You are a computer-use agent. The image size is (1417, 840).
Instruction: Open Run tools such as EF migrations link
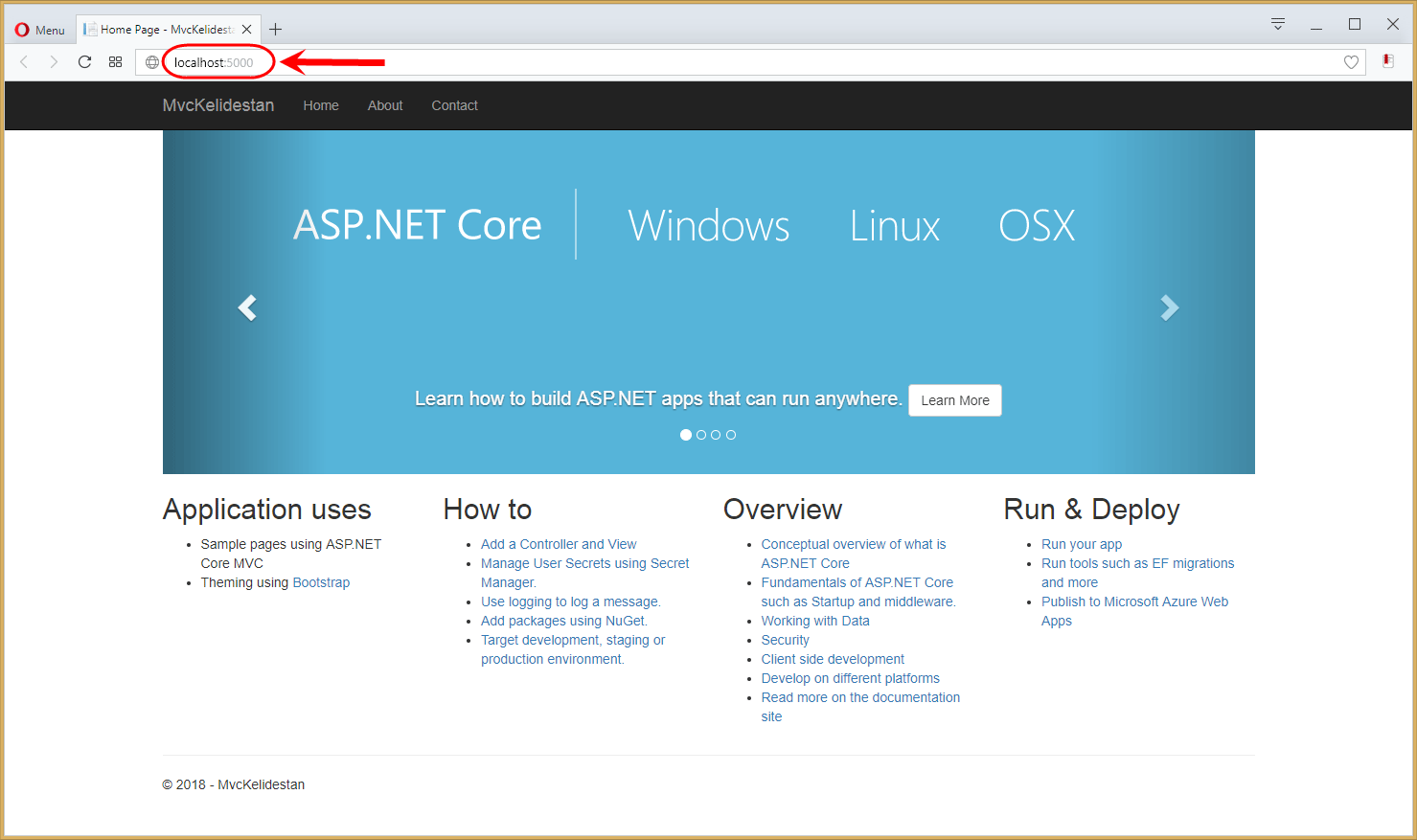click(1137, 573)
